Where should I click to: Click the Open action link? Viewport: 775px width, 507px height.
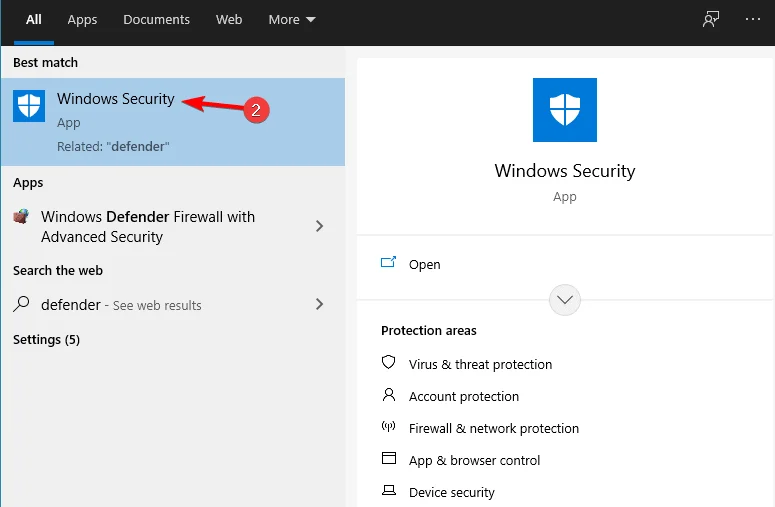[x=425, y=264]
